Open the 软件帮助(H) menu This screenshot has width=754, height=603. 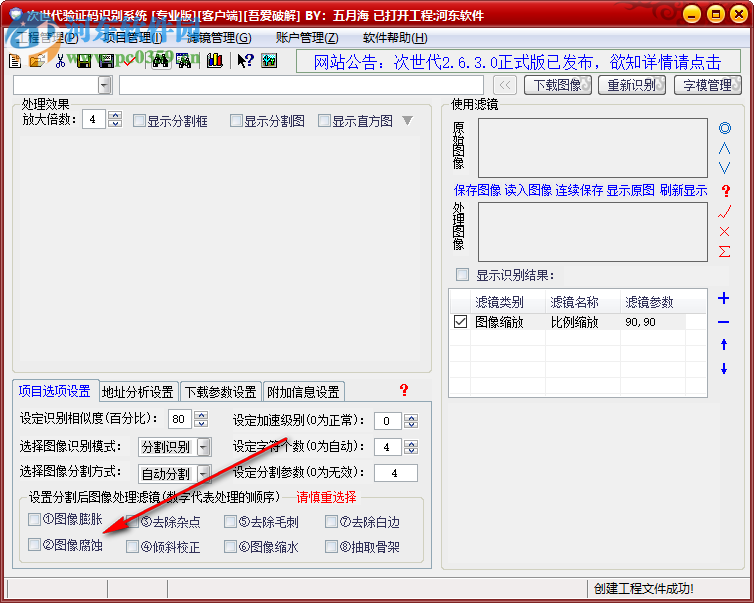(x=395, y=38)
